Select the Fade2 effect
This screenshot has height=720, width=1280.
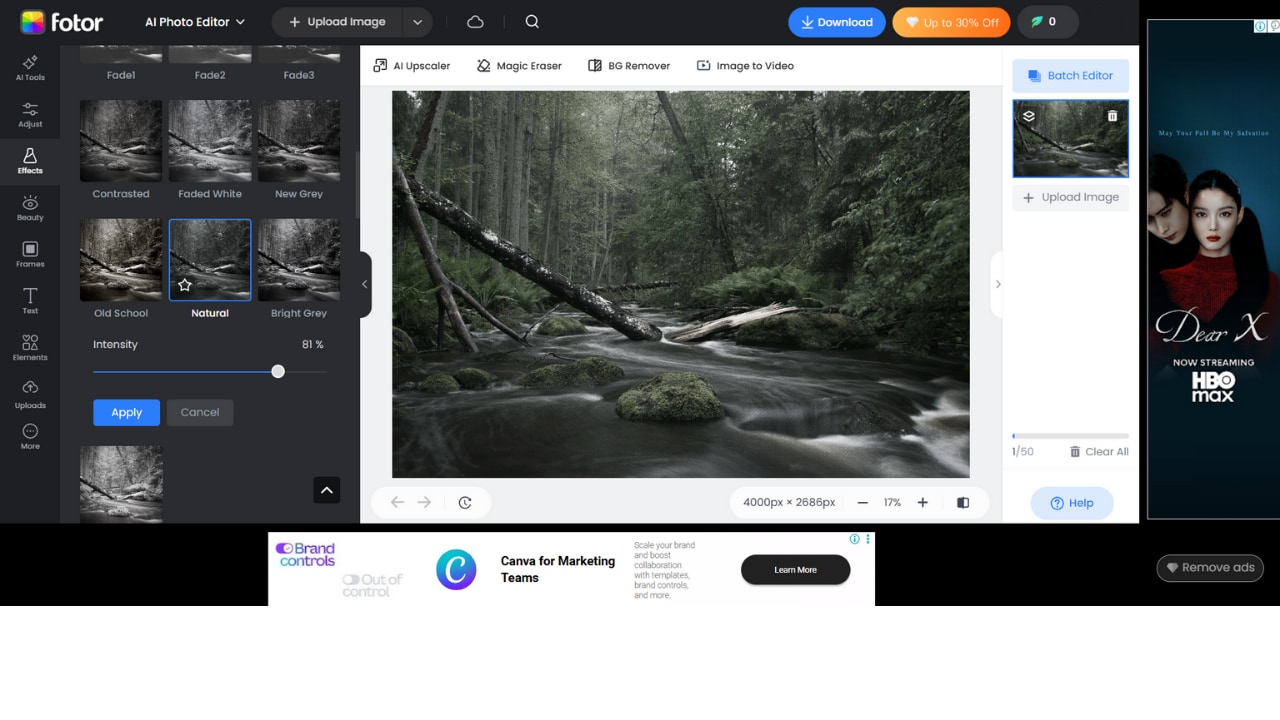tap(210, 62)
